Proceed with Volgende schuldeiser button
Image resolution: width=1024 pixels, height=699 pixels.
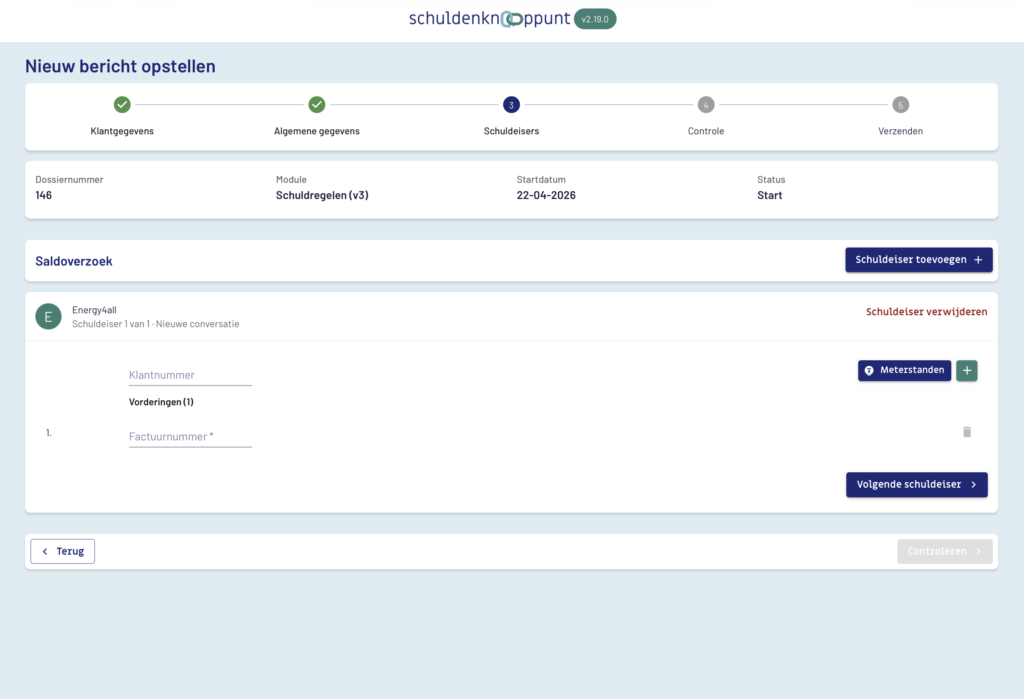click(916, 485)
